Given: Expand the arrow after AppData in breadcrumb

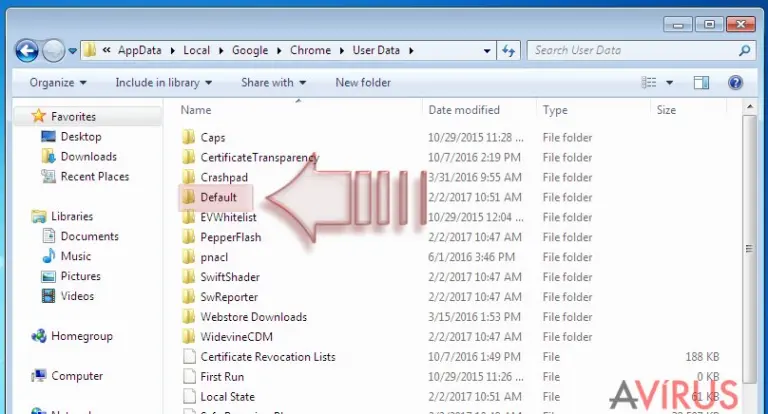Looking at the screenshot, I should [x=172, y=50].
